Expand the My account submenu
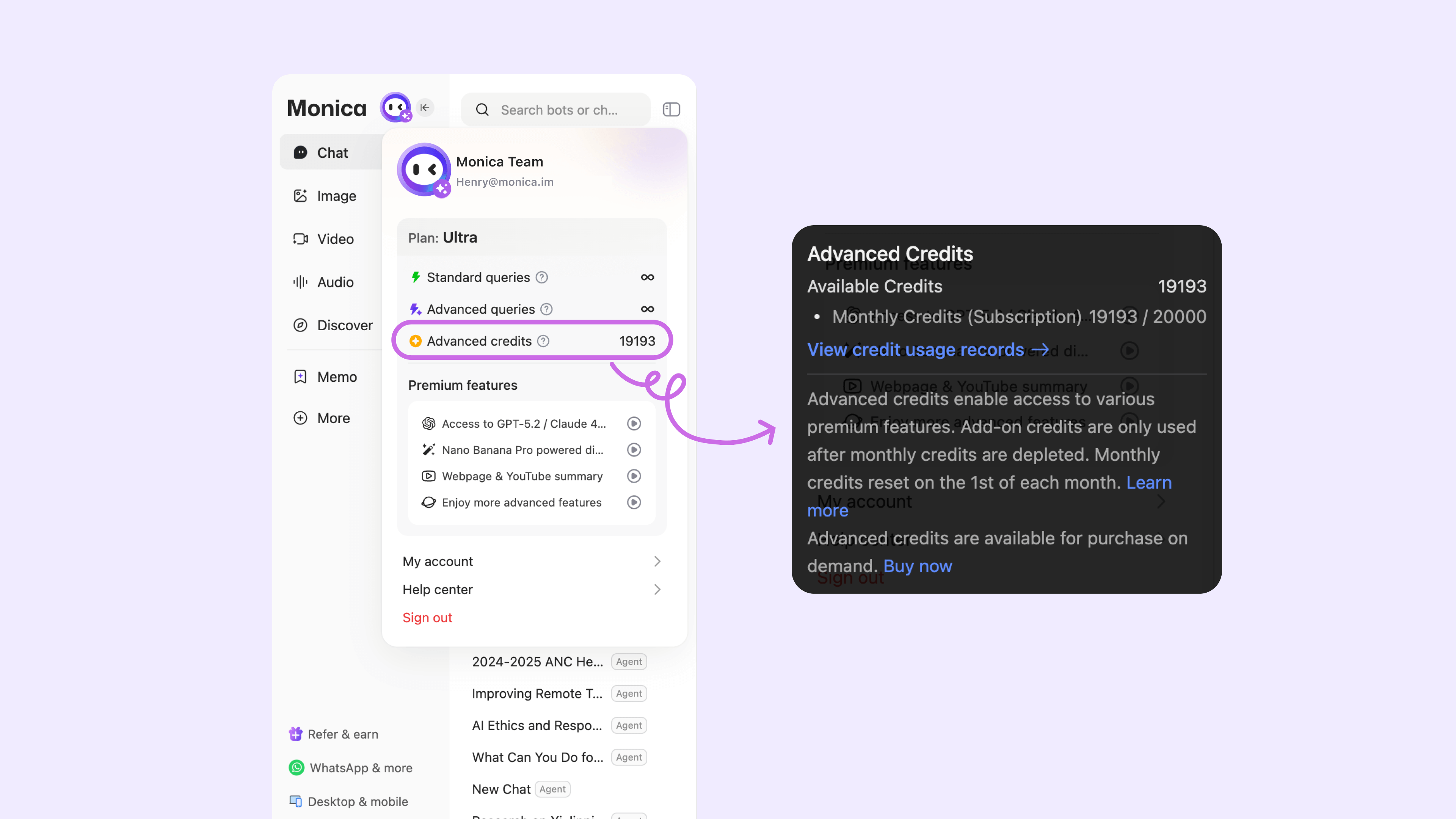The width and height of the screenshot is (1456, 819). click(531, 561)
